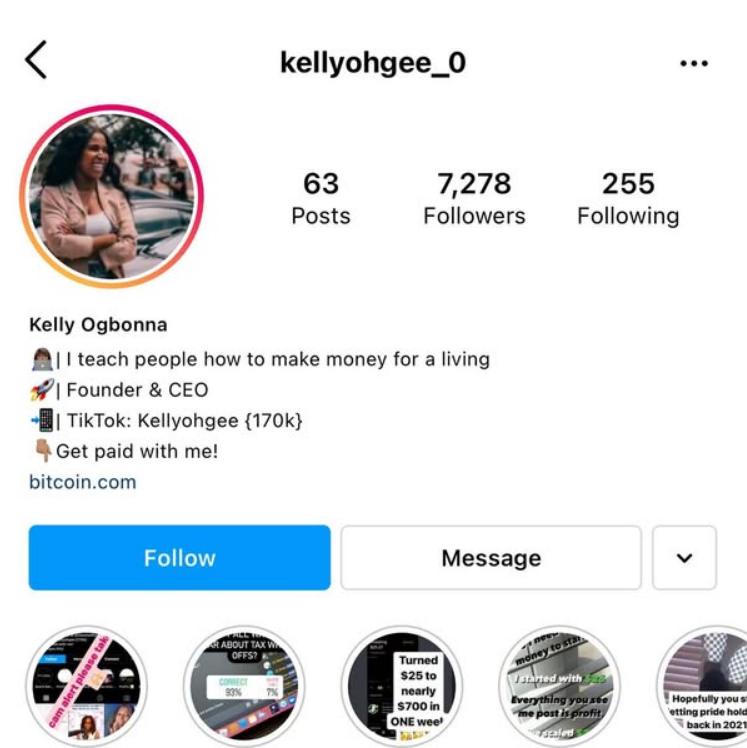
Task: Tap the rocket emoji in the bio
Action: point(42,390)
